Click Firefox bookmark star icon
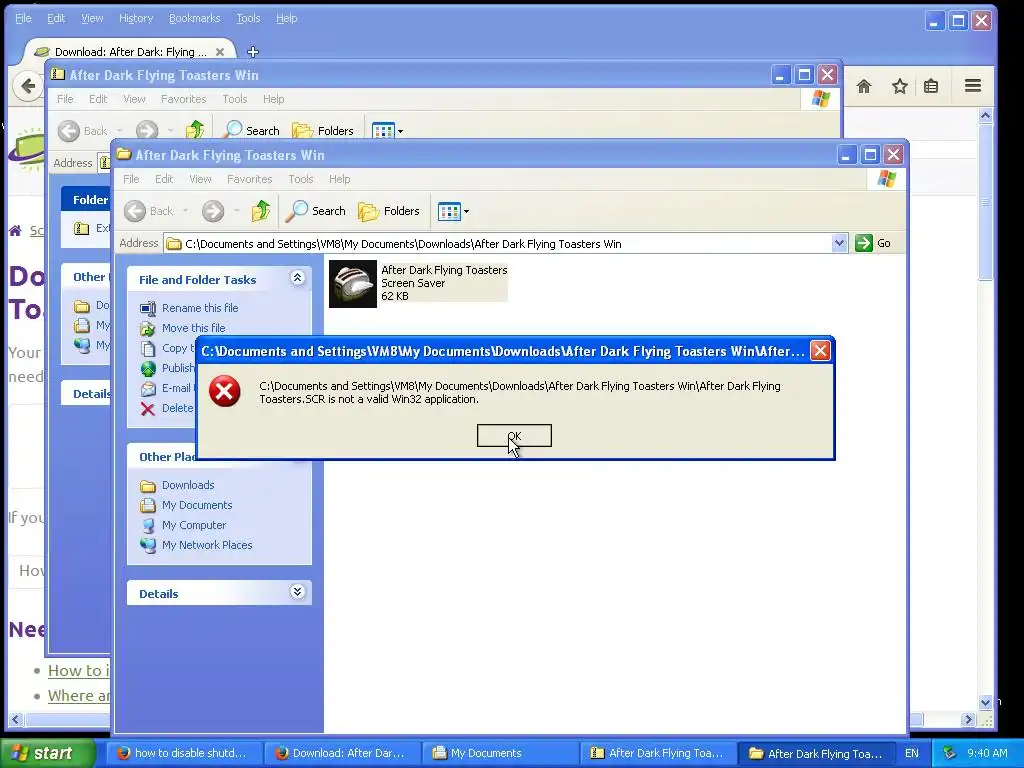The width and height of the screenshot is (1024, 768). [x=900, y=86]
